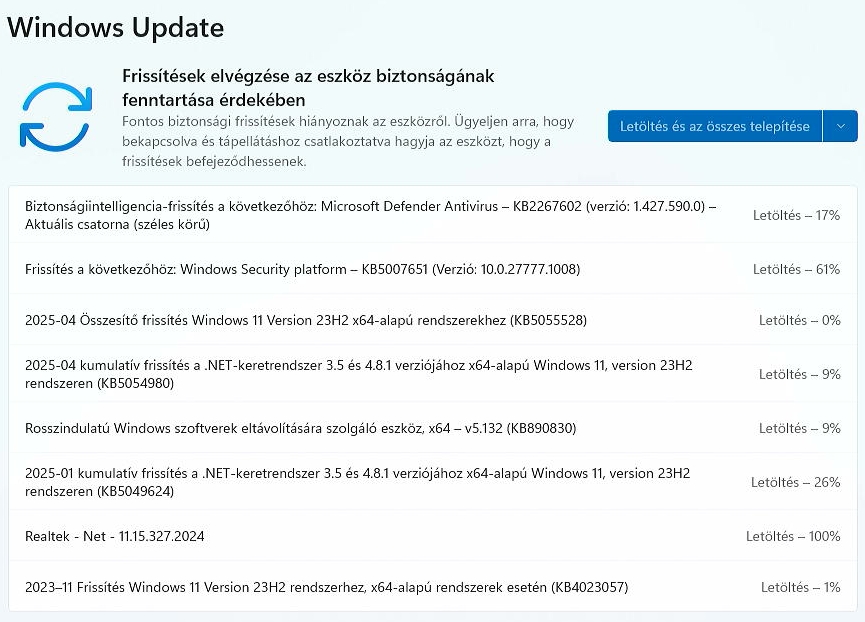Click the 2025-01 .NET update KB5049624 row

pyautogui.click(x=357, y=482)
